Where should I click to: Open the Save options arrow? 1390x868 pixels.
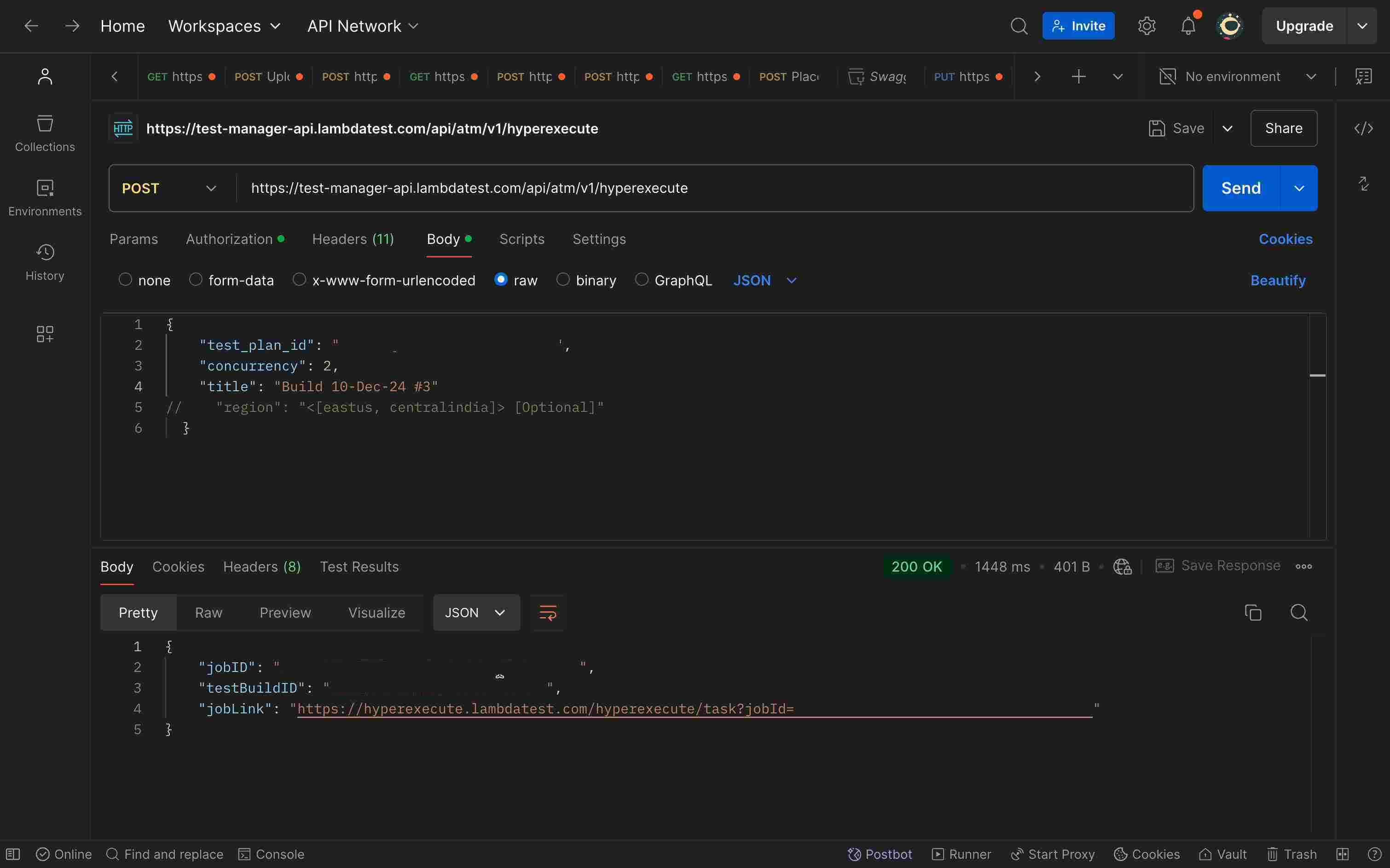click(1227, 128)
